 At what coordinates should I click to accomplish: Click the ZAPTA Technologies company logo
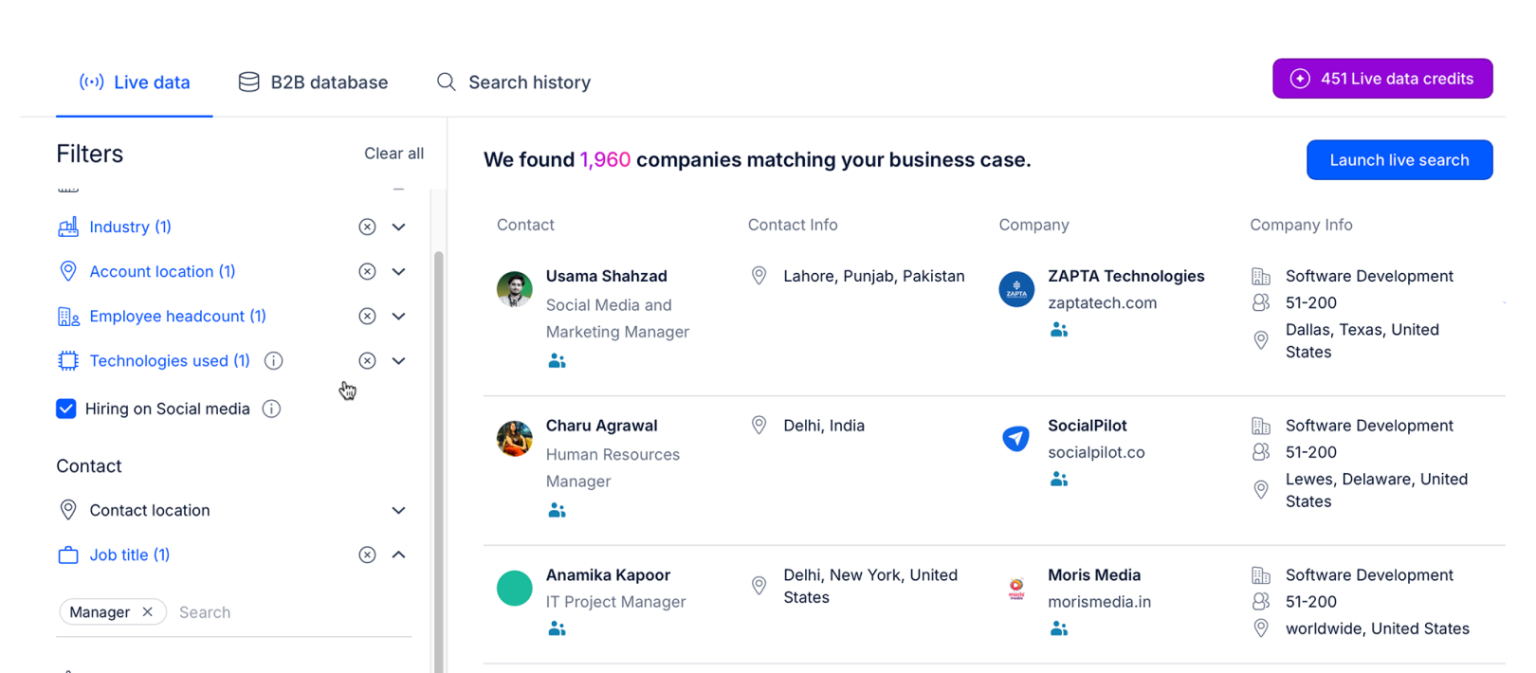click(1016, 290)
